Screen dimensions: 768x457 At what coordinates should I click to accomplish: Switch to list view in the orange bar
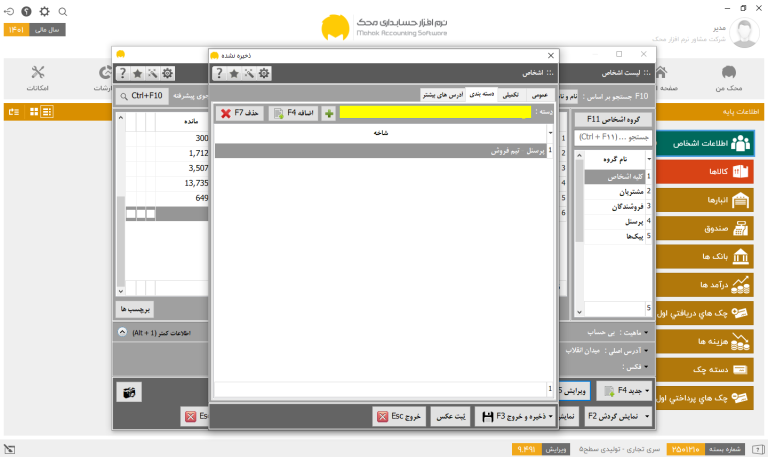click(x=47, y=112)
